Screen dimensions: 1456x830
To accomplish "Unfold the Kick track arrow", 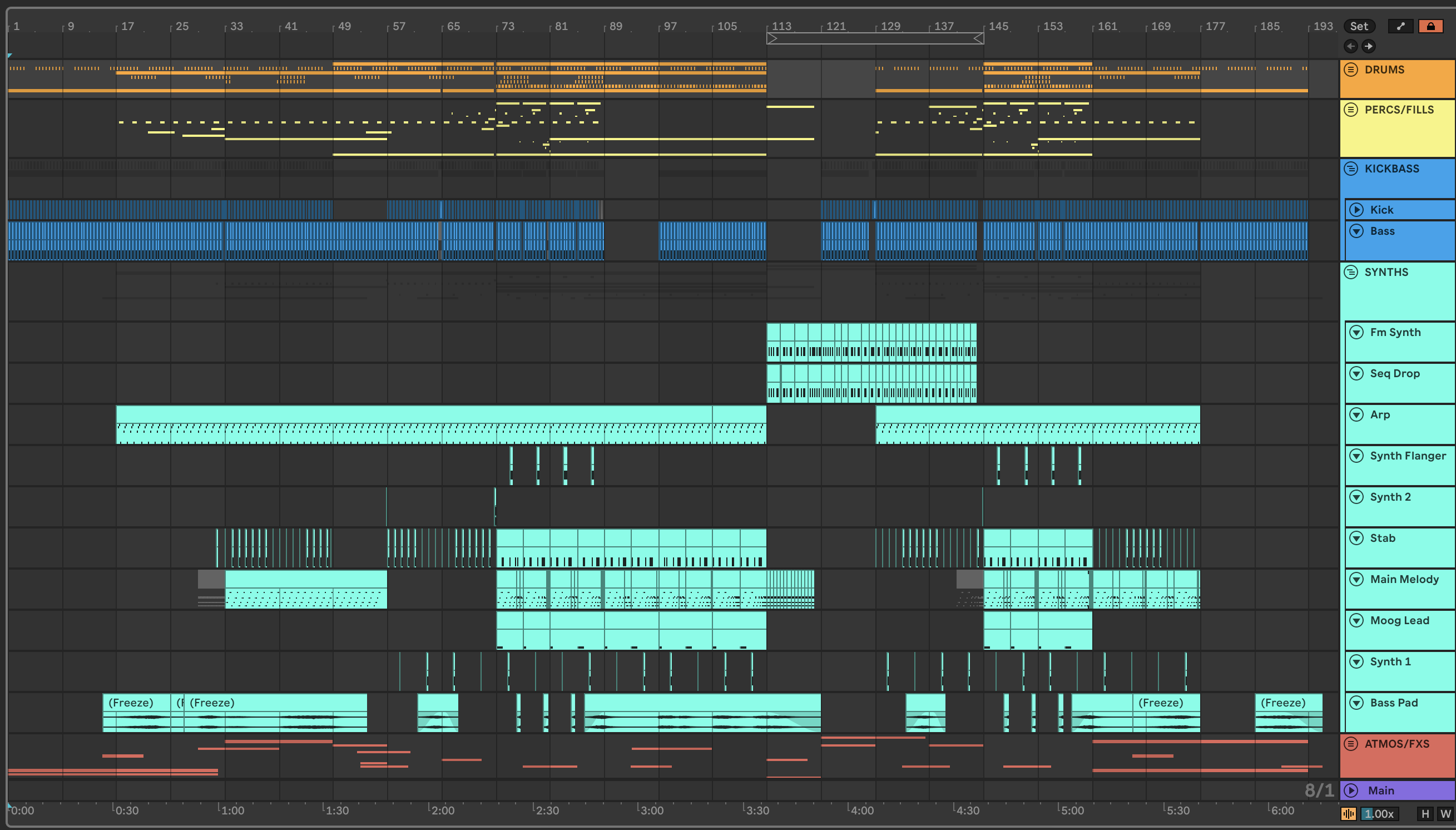I will point(1356,210).
